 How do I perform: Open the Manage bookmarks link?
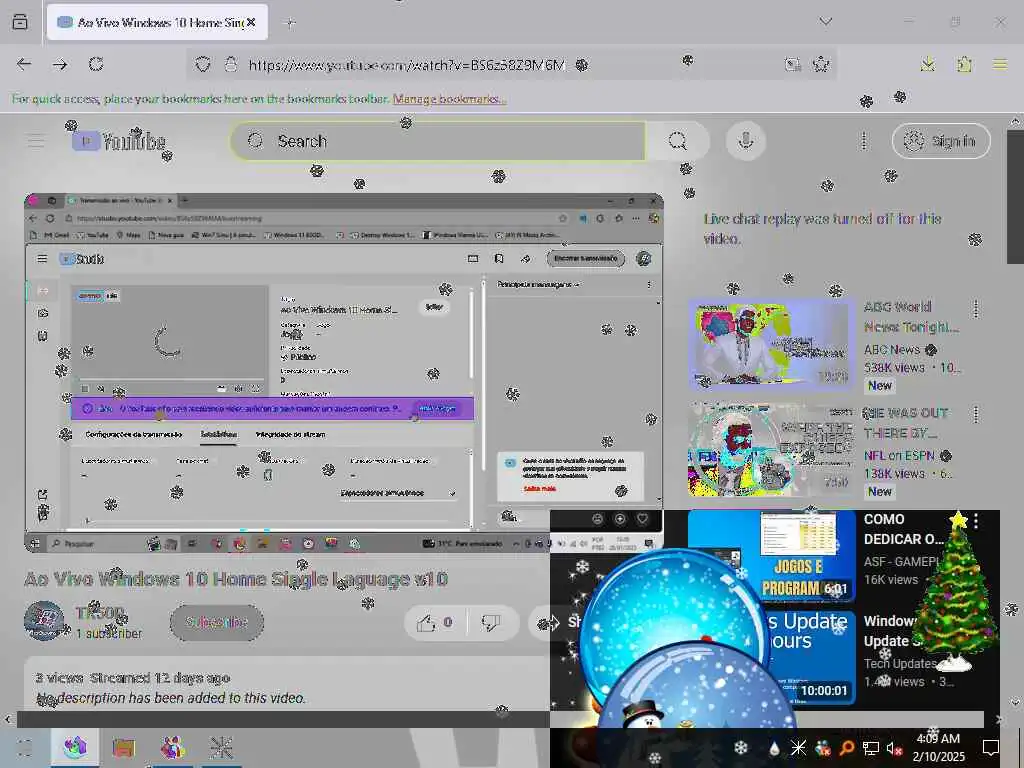point(449,99)
